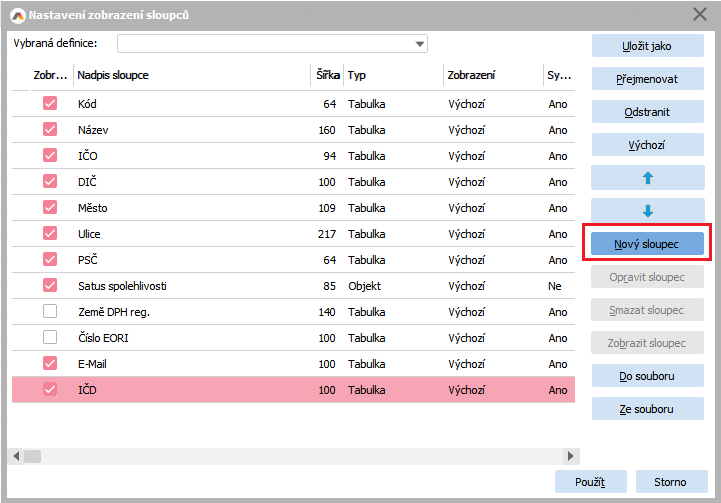Image resolution: width=721 pixels, height=503 pixels.
Task: Click the Šířka column header
Action: pos(326,75)
